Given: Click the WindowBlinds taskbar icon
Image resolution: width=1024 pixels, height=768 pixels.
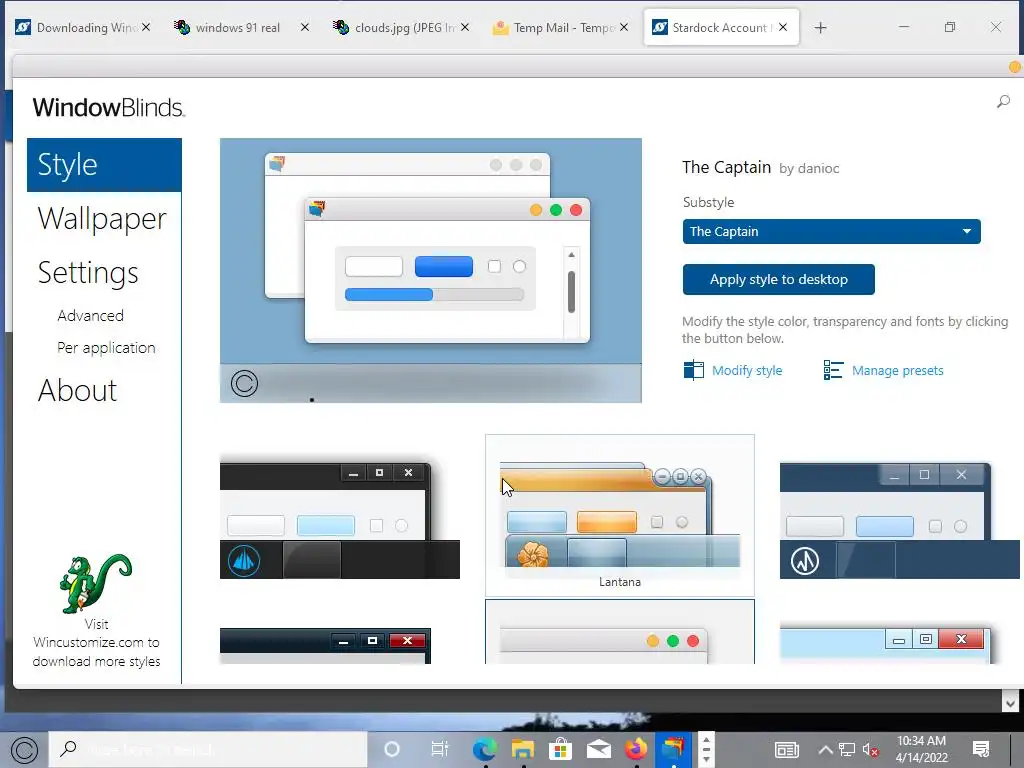Looking at the screenshot, I should 673,748.
